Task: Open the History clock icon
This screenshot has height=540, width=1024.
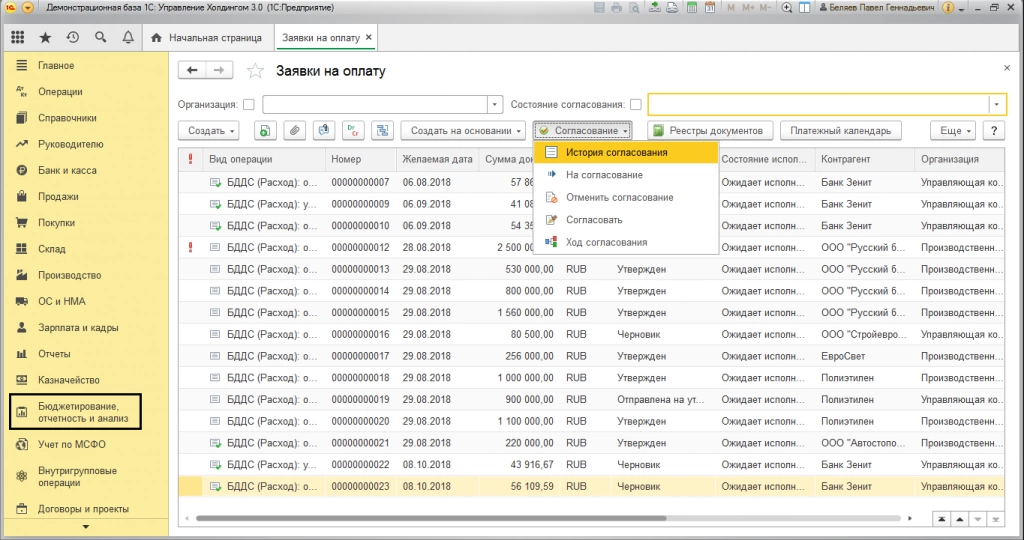Action: point(73,38)
